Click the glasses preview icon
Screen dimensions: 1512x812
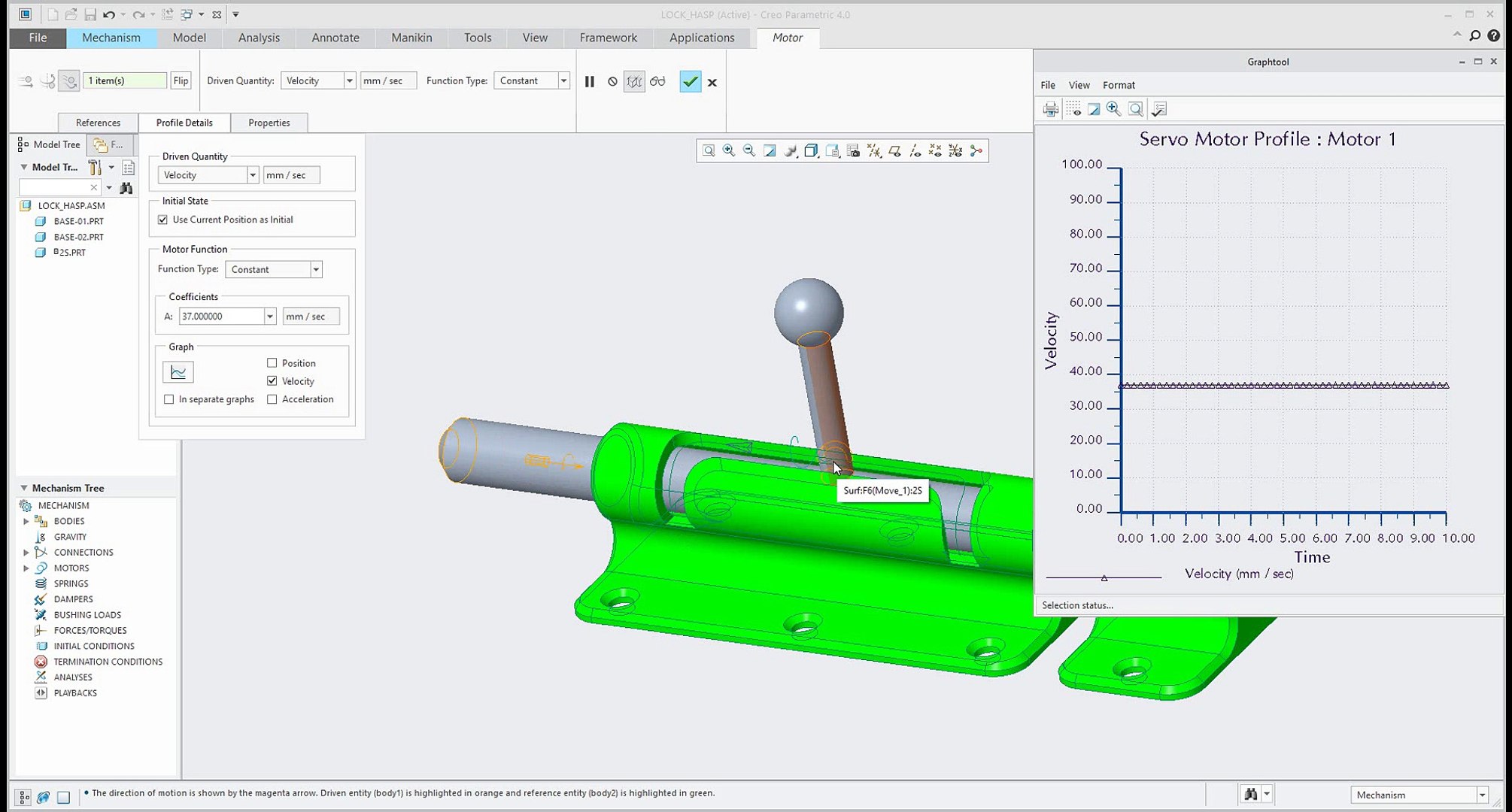point(657,81)
